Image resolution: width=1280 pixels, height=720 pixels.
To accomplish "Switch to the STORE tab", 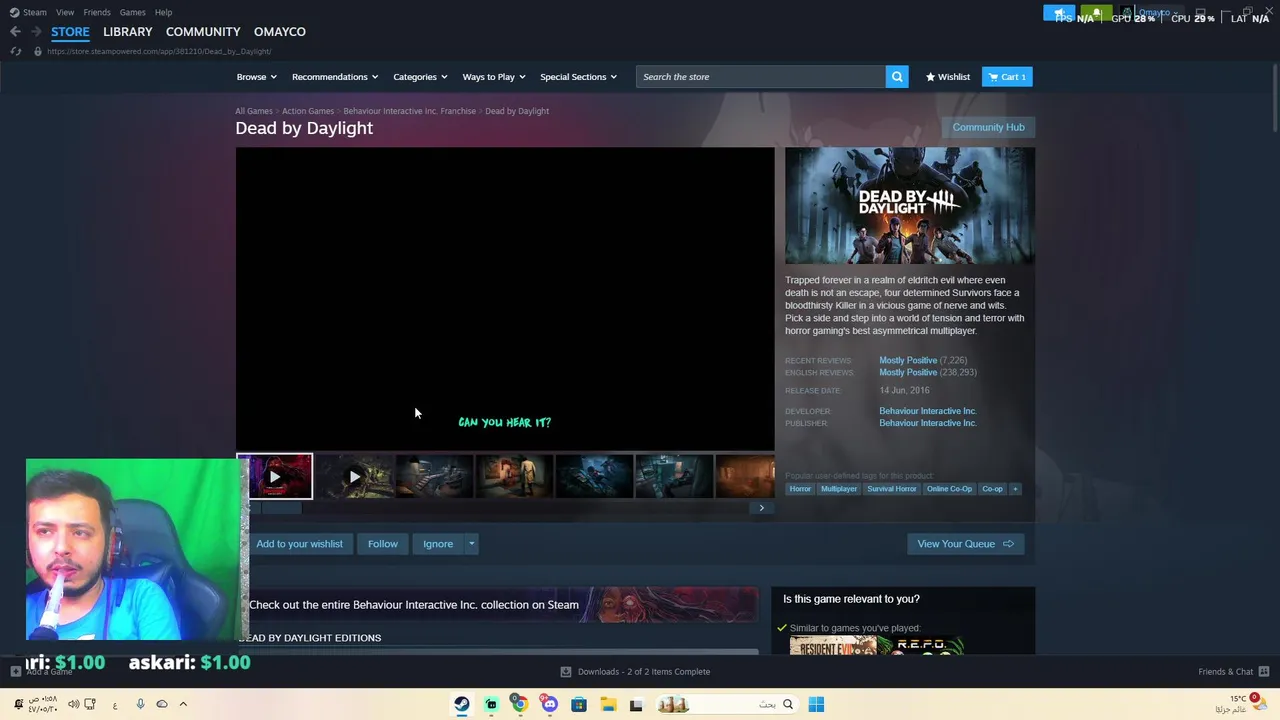I will [70, 32].
